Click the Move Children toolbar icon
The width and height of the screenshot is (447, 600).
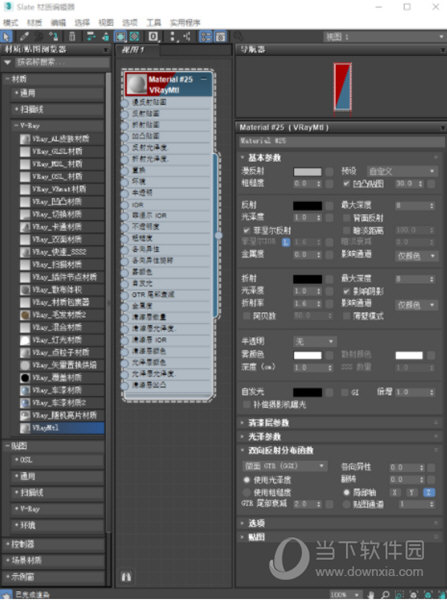[x=91, y=37]
